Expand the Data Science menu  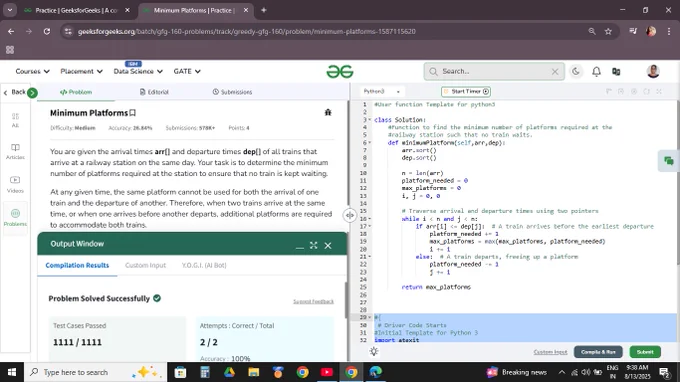tap(138, 72)
